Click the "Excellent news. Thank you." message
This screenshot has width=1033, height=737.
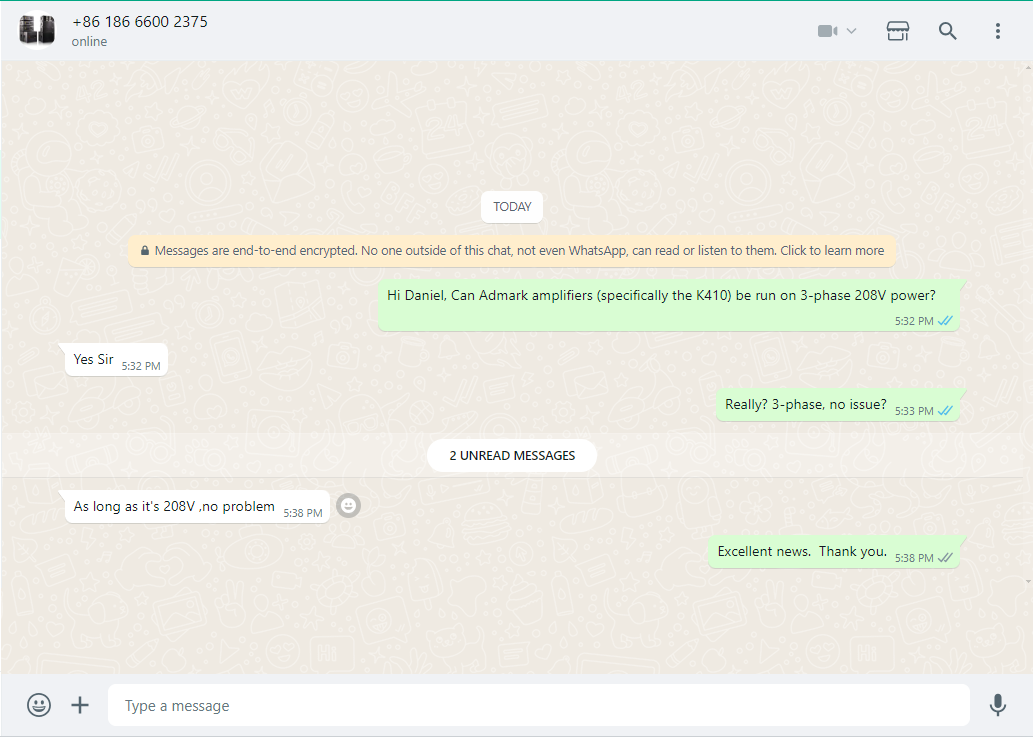coord(802,552)
